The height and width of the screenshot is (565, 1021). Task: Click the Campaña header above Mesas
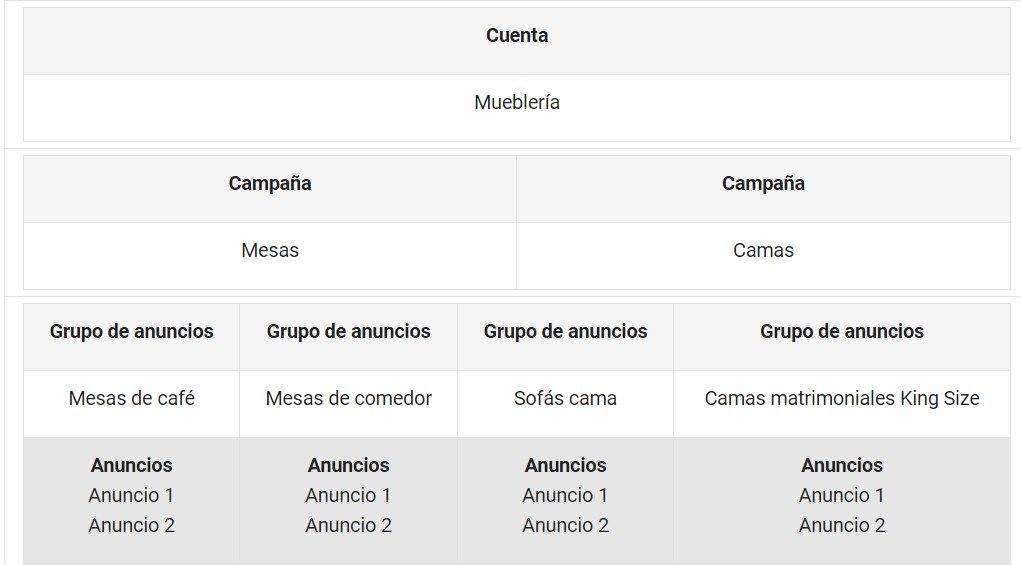point(270,184)
